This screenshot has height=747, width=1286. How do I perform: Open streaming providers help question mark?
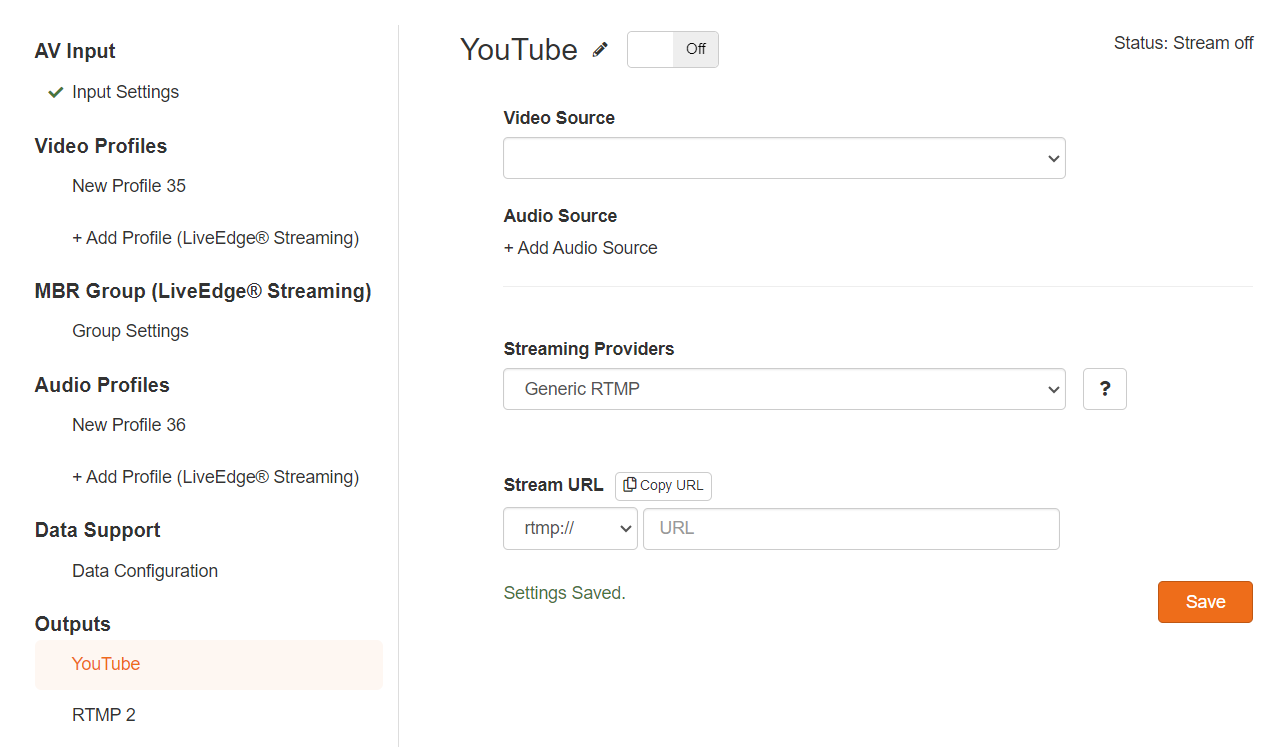pos(1105,389)
